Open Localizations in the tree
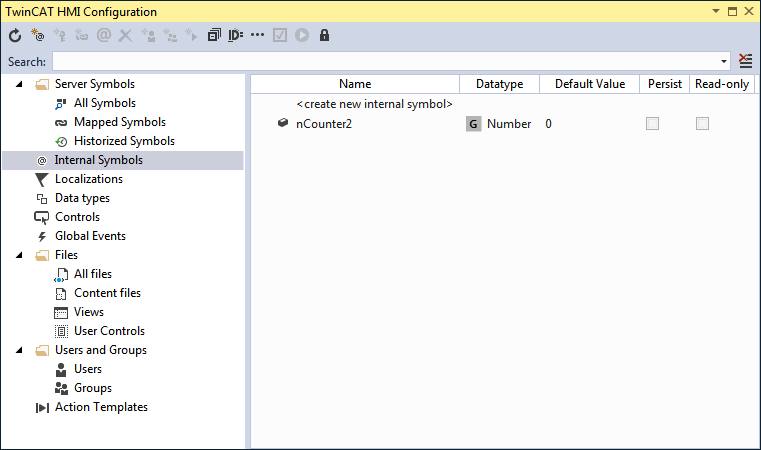Image resolution: width=761 pixels, height=450 pixels. (89, 179)
